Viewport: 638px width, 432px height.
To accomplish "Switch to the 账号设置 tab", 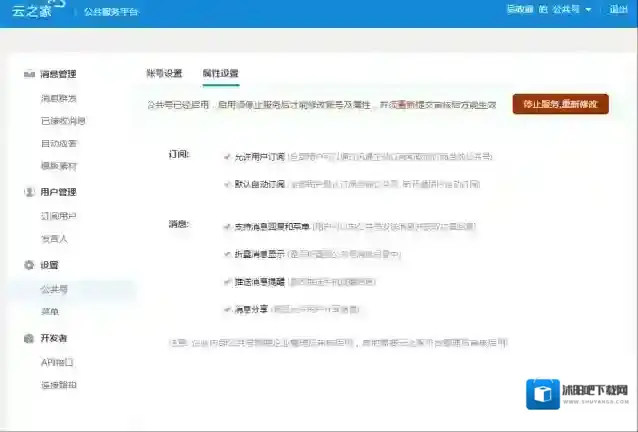I will pos(164,74).
